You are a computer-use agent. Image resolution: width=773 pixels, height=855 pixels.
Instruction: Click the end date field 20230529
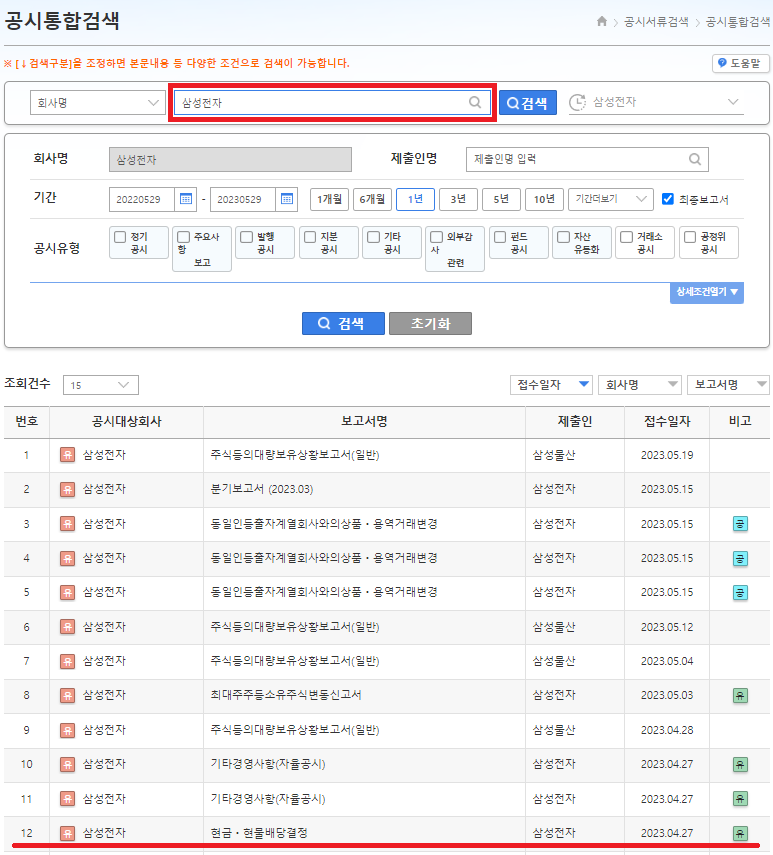(x=243, y=199)
